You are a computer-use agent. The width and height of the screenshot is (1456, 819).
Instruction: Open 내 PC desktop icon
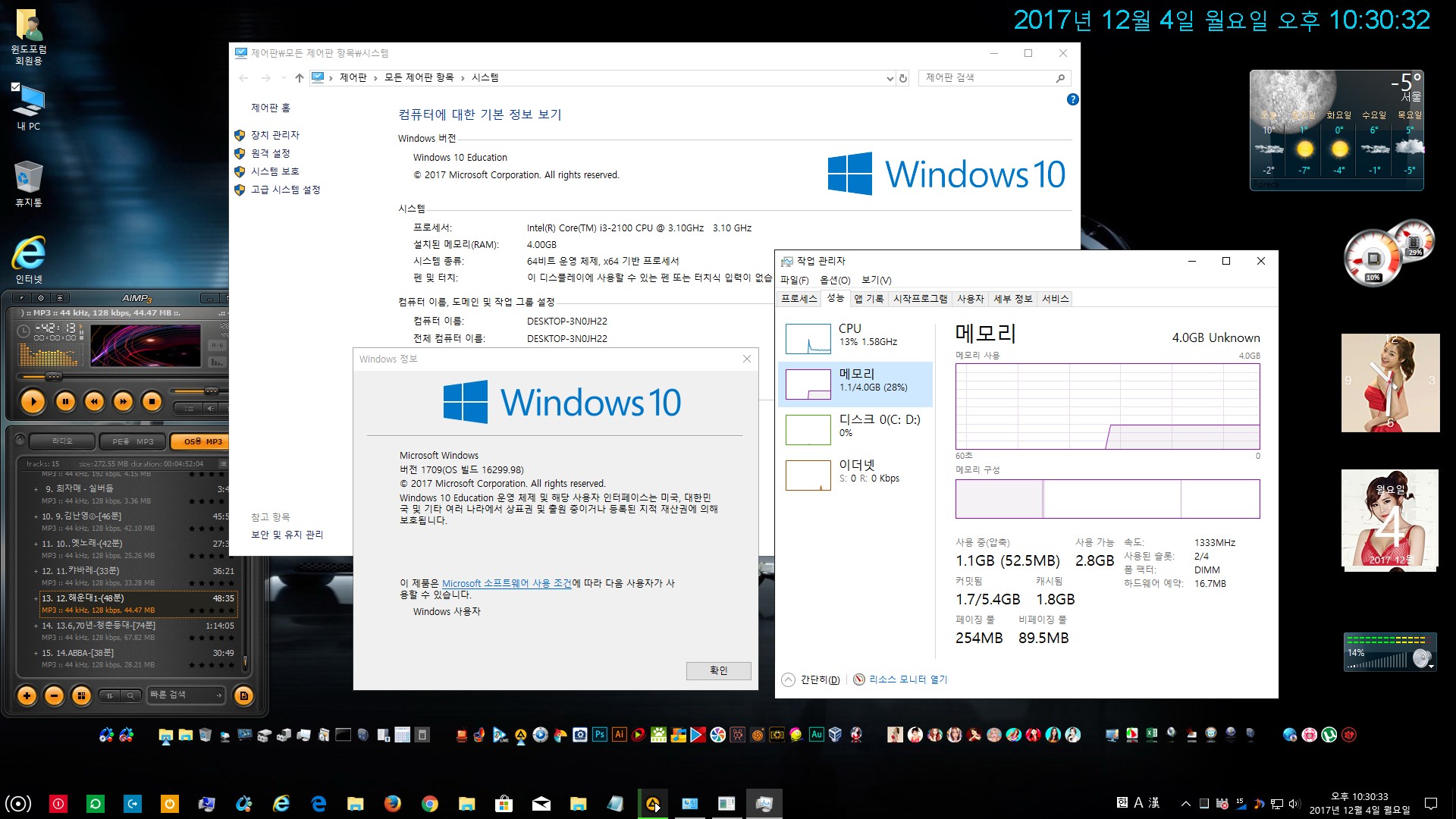[29, 108]
